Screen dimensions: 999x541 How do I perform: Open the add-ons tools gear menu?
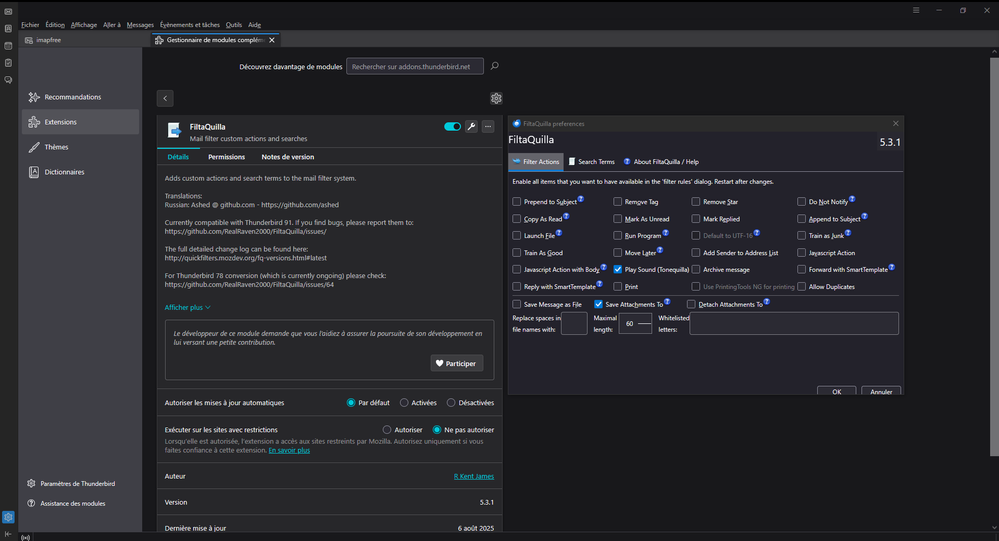(x=495, y=98)
